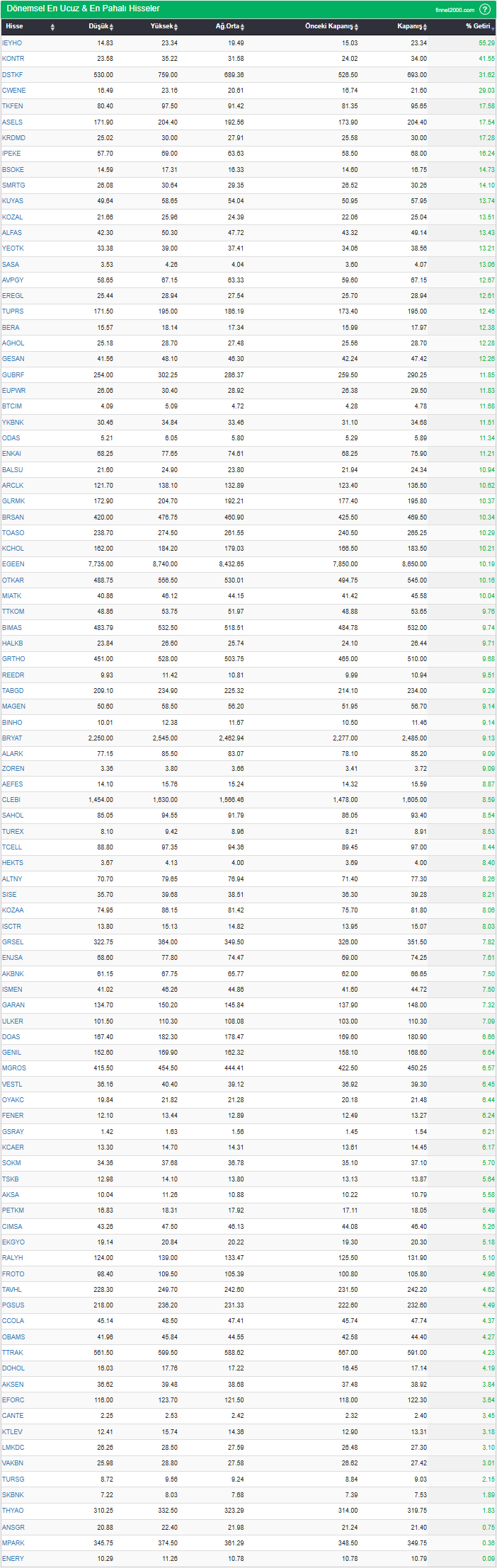Select the ASELS ticker link
The image size is (497, 1568).
tap(12, 122)
